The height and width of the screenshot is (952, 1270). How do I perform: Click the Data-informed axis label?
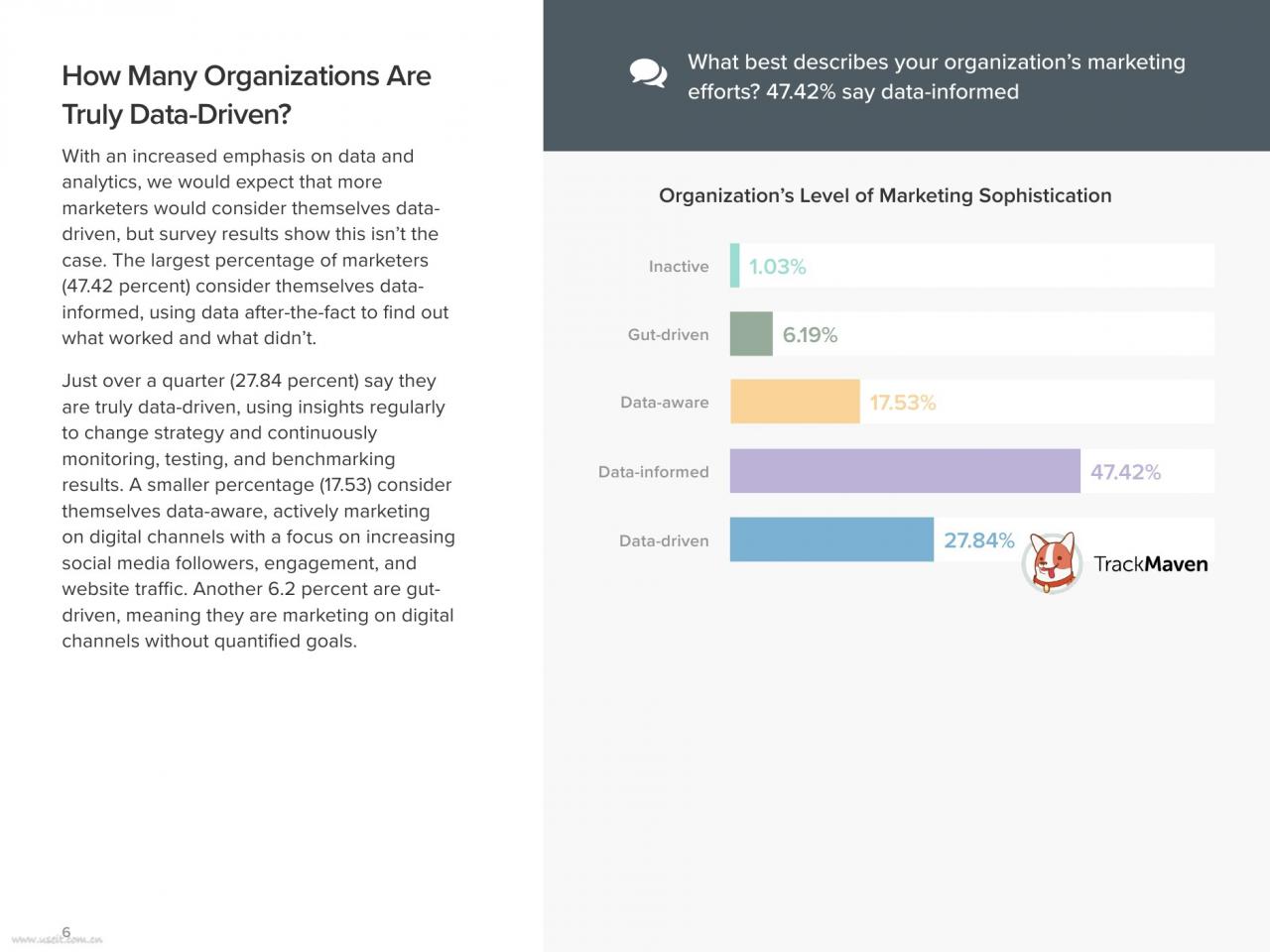(x=653, y=472)
